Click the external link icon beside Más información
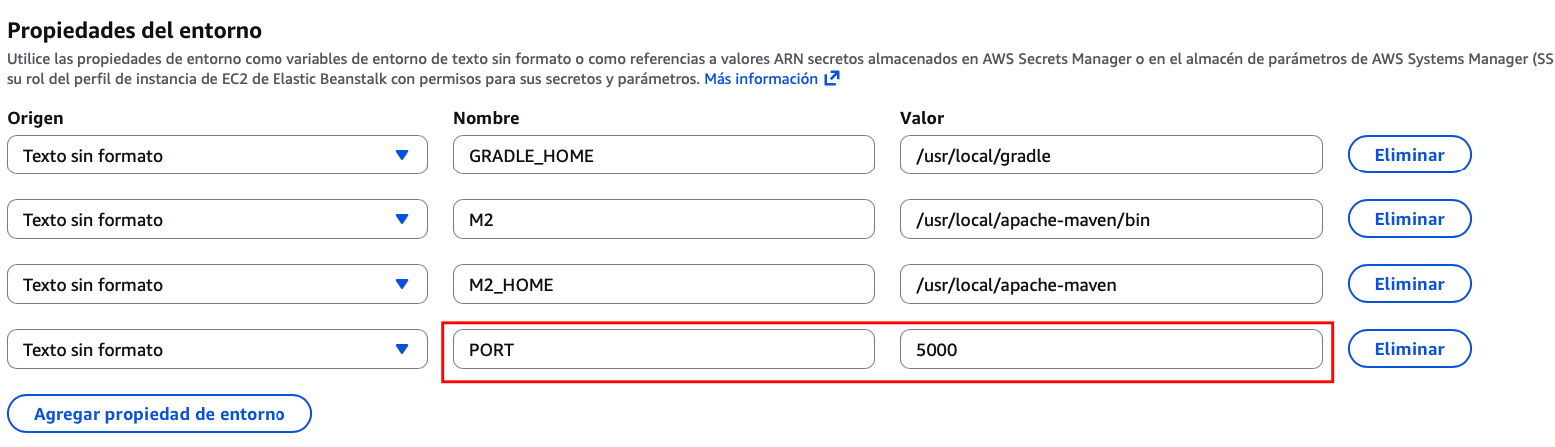Viewport: 1555px width, 447px height. [831, 79]
